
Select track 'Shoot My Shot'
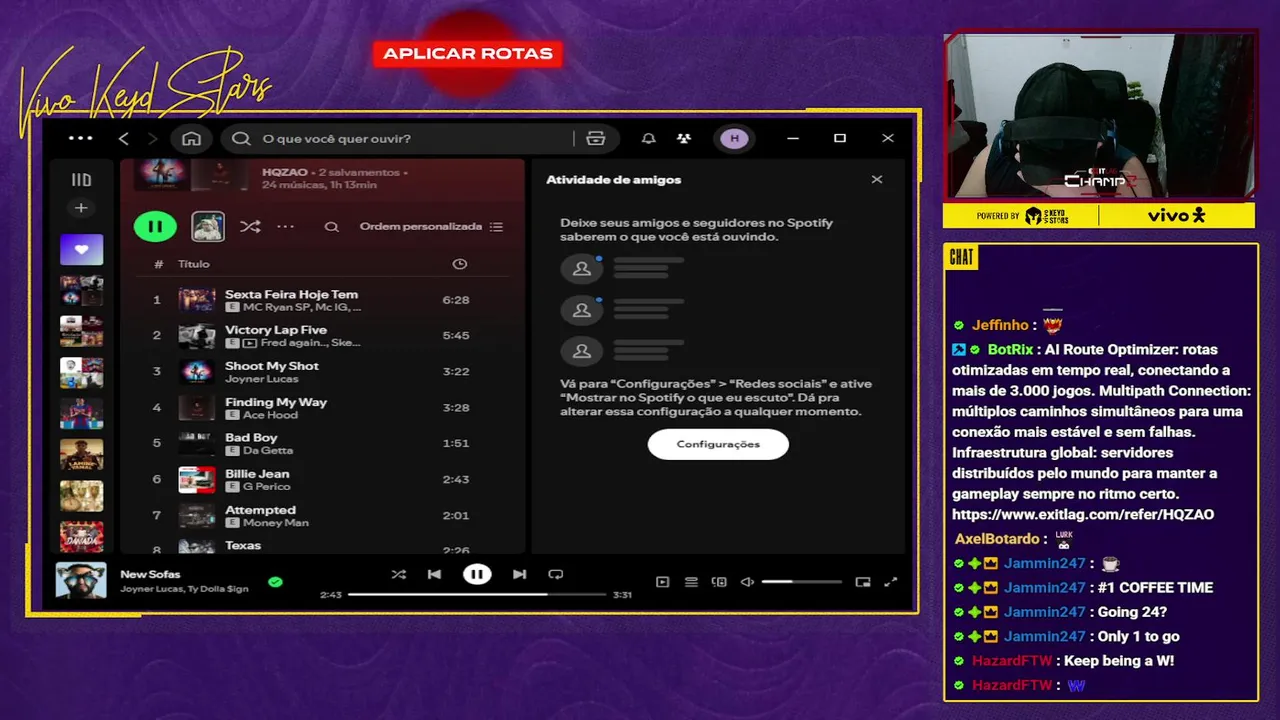click(x=322, y=372)
